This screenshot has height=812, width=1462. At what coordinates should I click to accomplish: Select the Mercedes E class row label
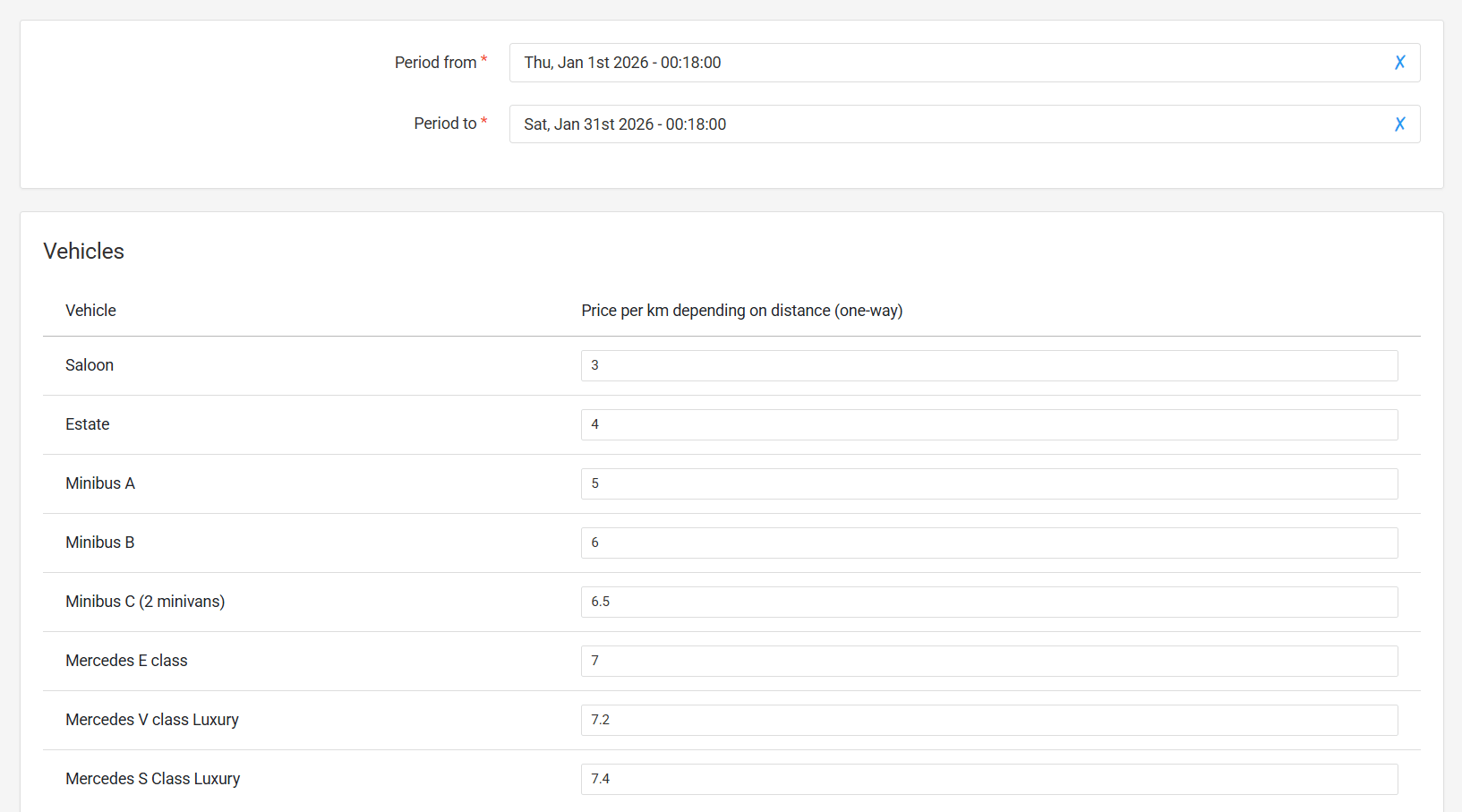coord(126,661)
